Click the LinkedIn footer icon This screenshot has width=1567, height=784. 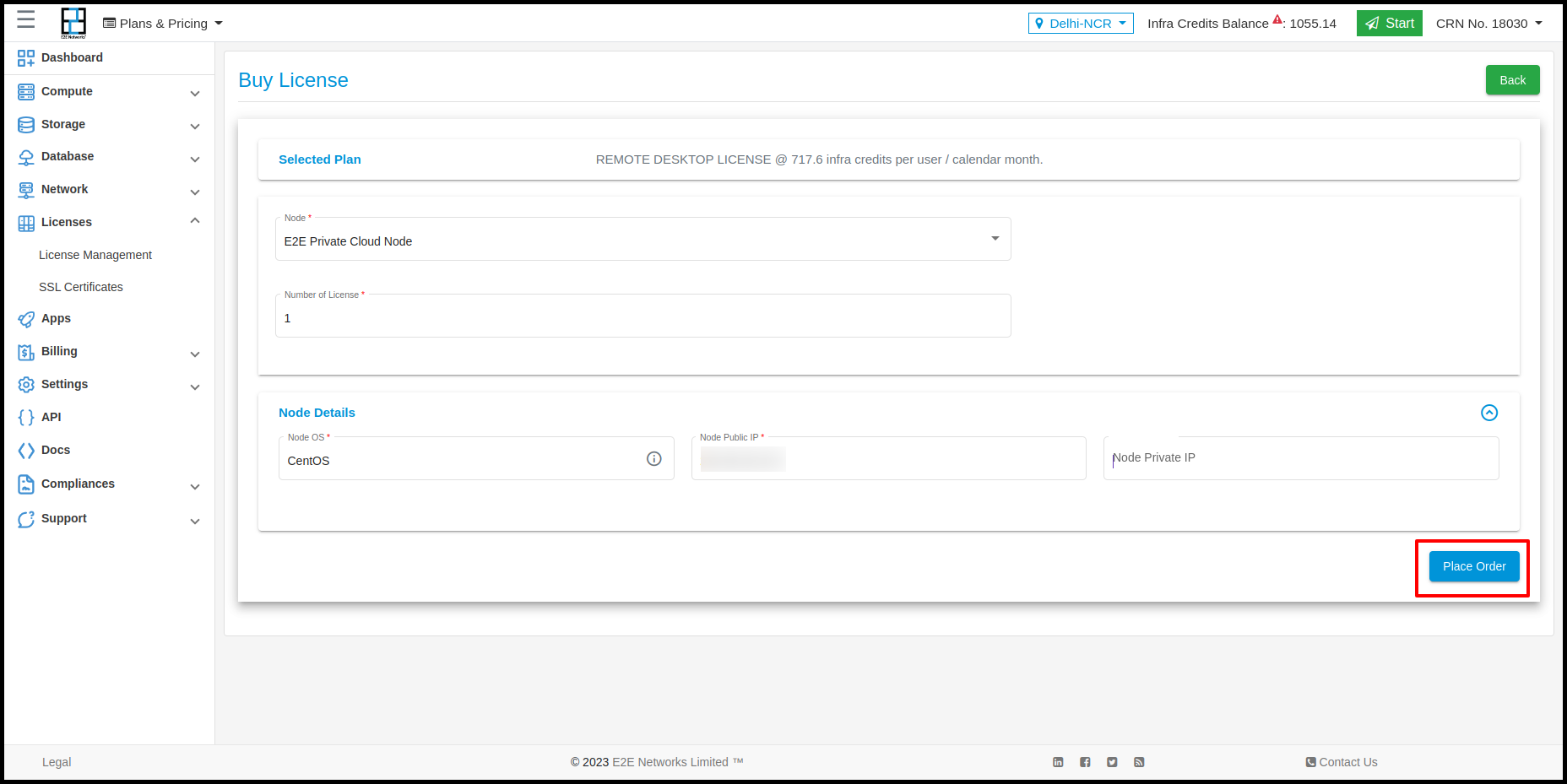tap(1058, 762)
